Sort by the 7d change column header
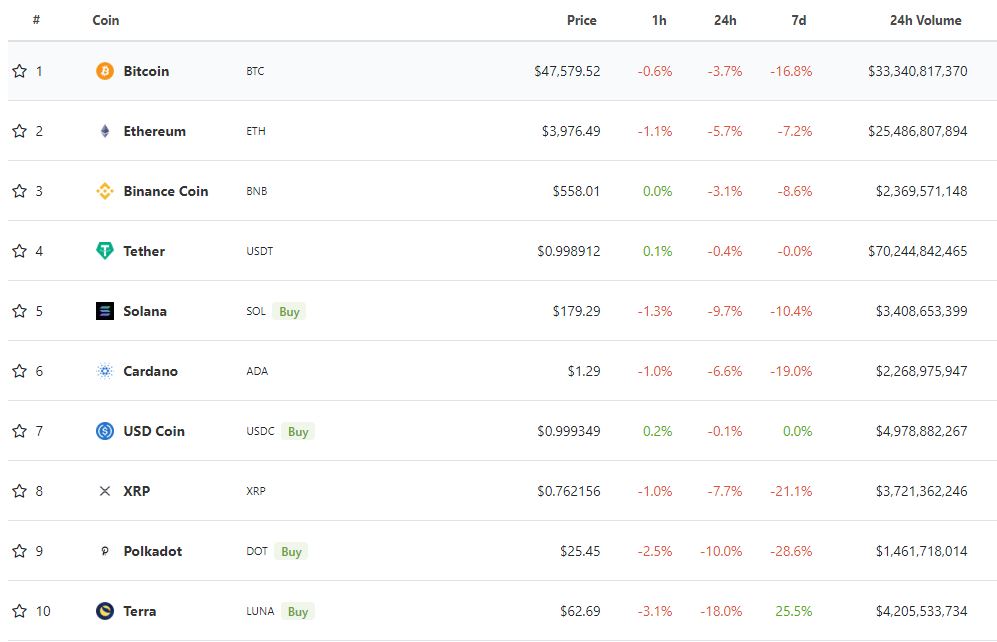This screenshot has width=997, height=642. (799, 20)
